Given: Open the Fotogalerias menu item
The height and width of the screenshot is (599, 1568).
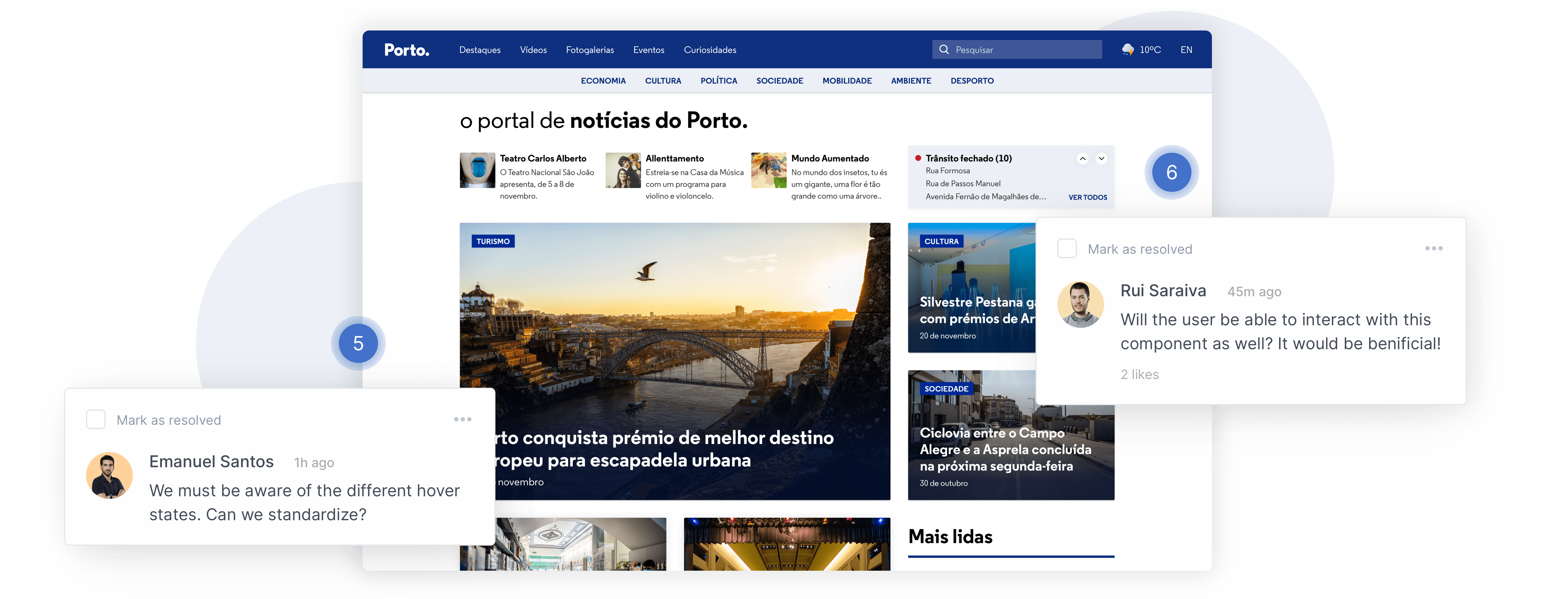Looking at the screenshot, I should 589,50.
